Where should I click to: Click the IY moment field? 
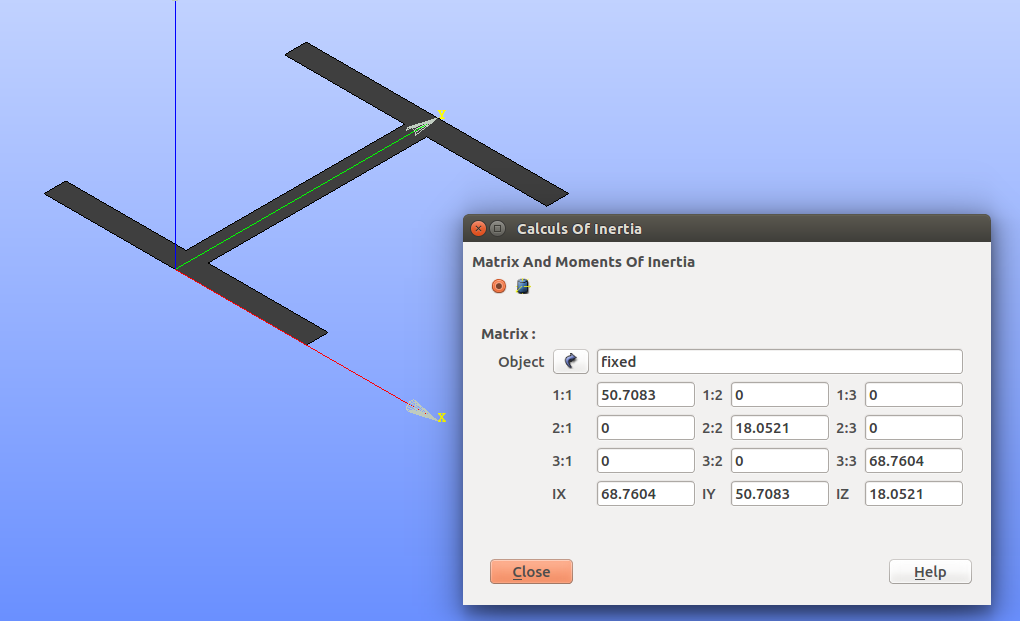click(x=779, y=493)
